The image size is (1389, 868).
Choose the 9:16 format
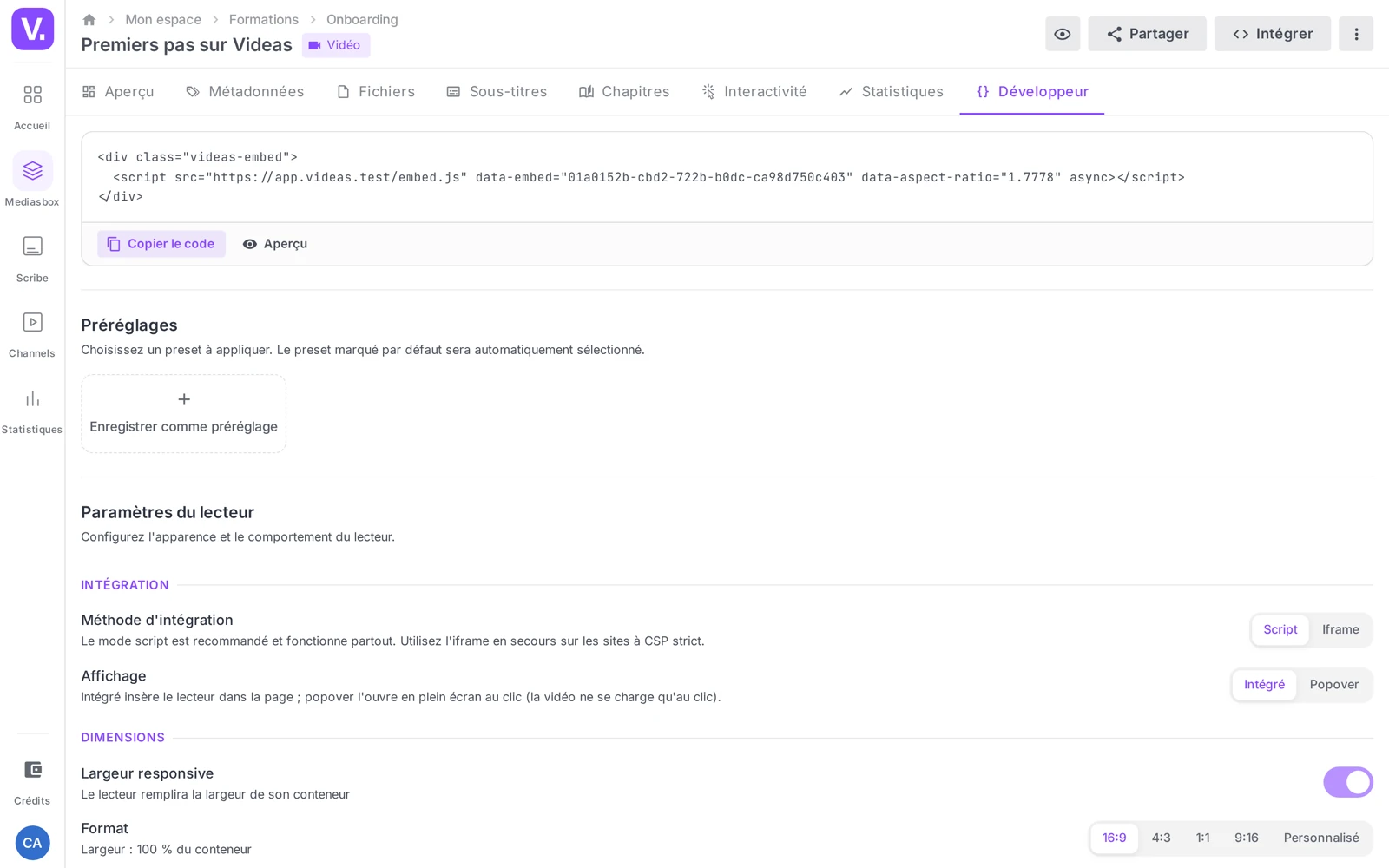coord(1247,838)
